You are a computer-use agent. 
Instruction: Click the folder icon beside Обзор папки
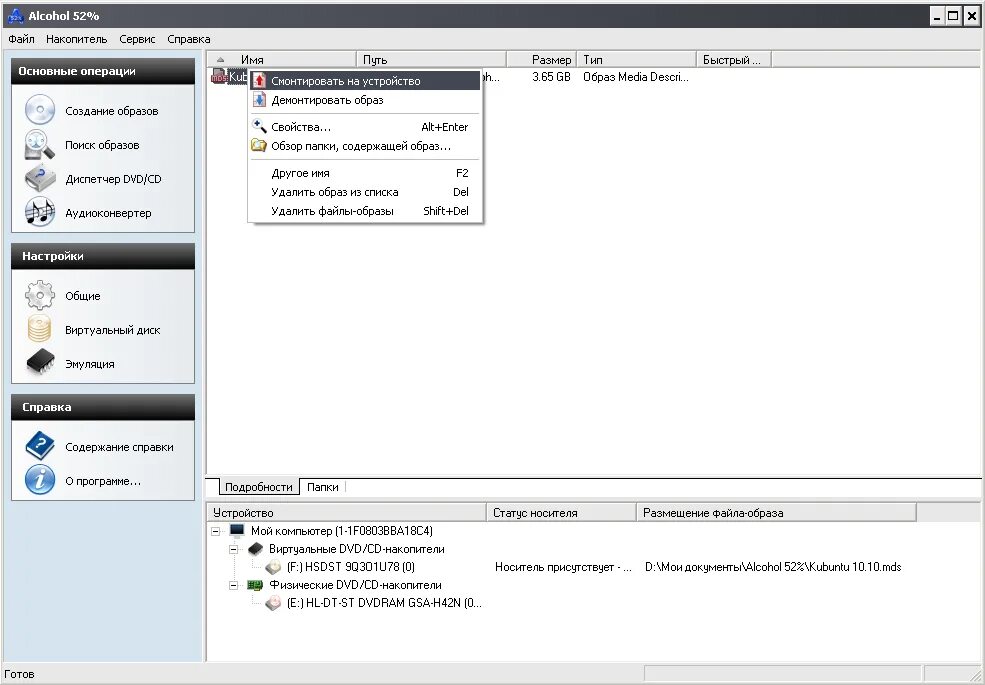259,146
